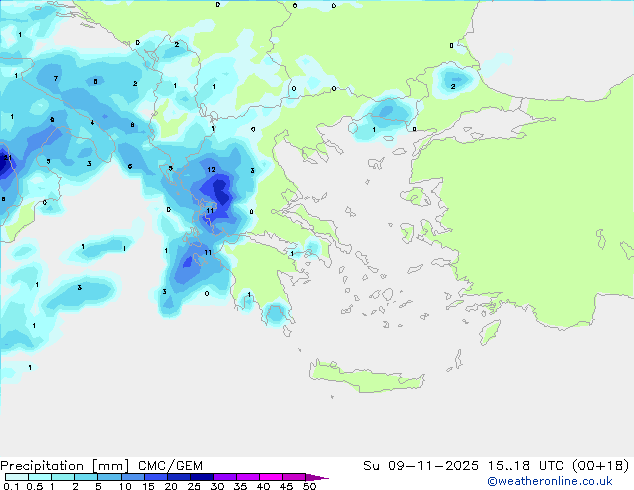
Task: Click the island of Rhodes on map
Action: 490,332
